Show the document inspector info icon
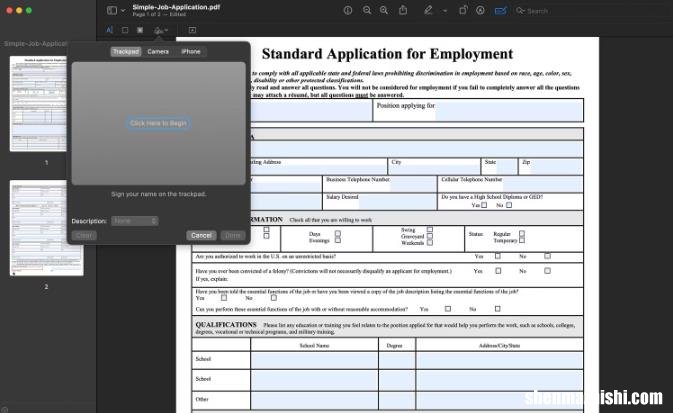673x413 pixels. (348, 10)
